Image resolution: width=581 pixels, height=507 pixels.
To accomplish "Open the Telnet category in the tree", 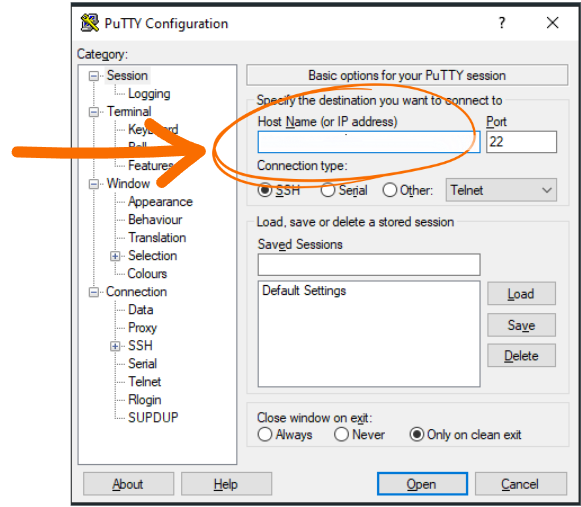I will [x=145, y=382].
